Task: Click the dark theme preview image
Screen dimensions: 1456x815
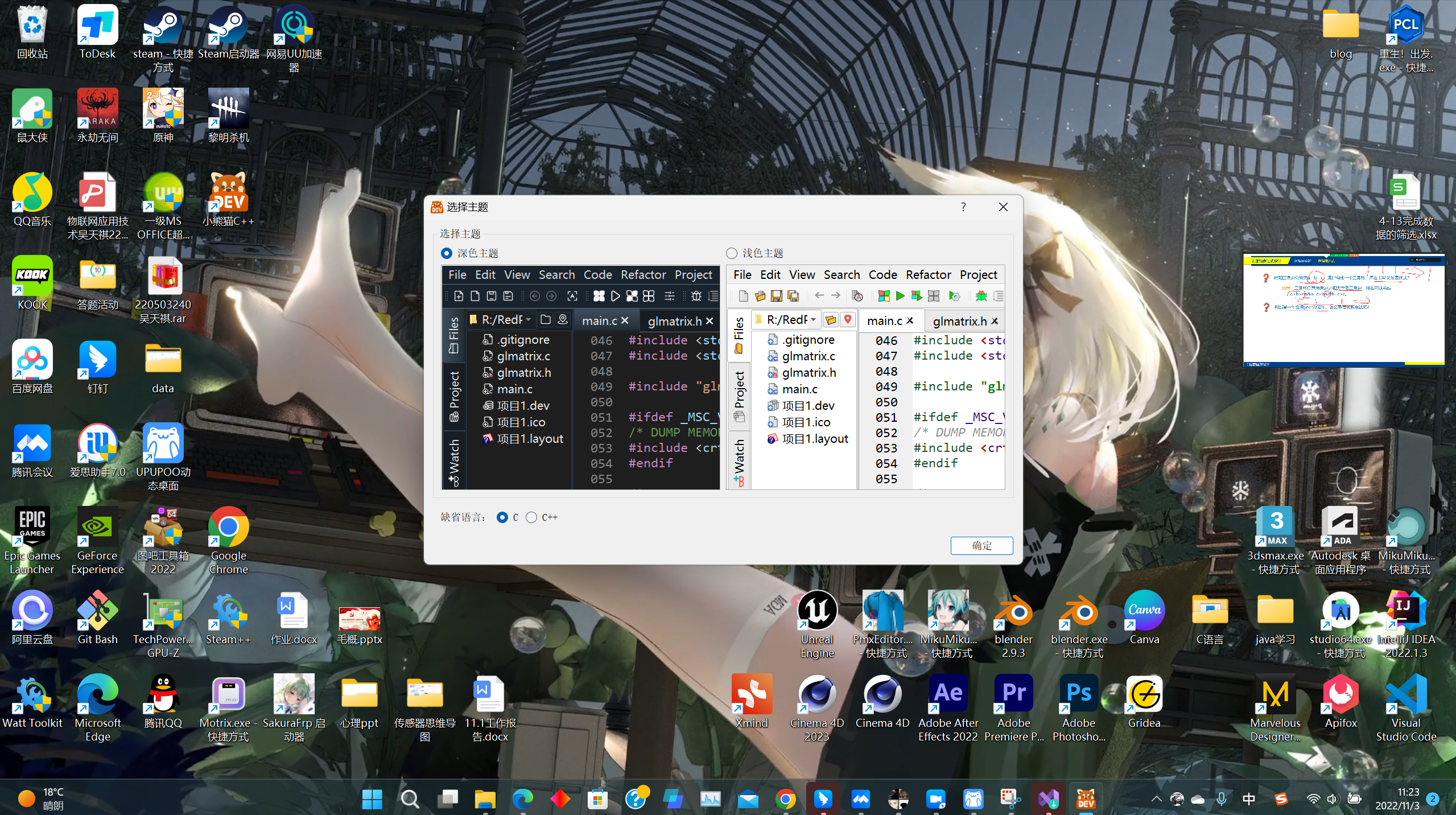Action: pos(580,377)
